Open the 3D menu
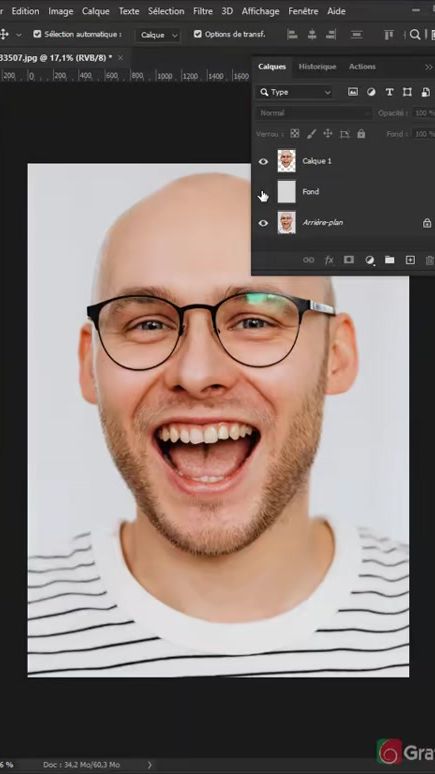 point(227,11)
